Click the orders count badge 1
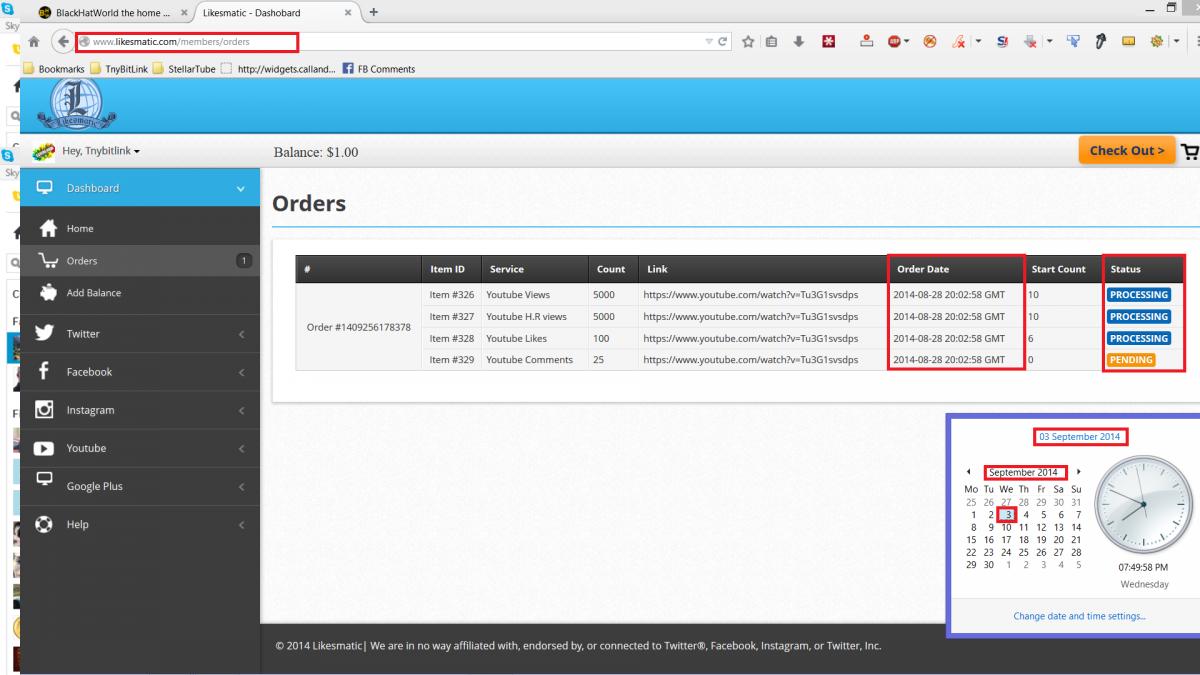 point(243,261)
